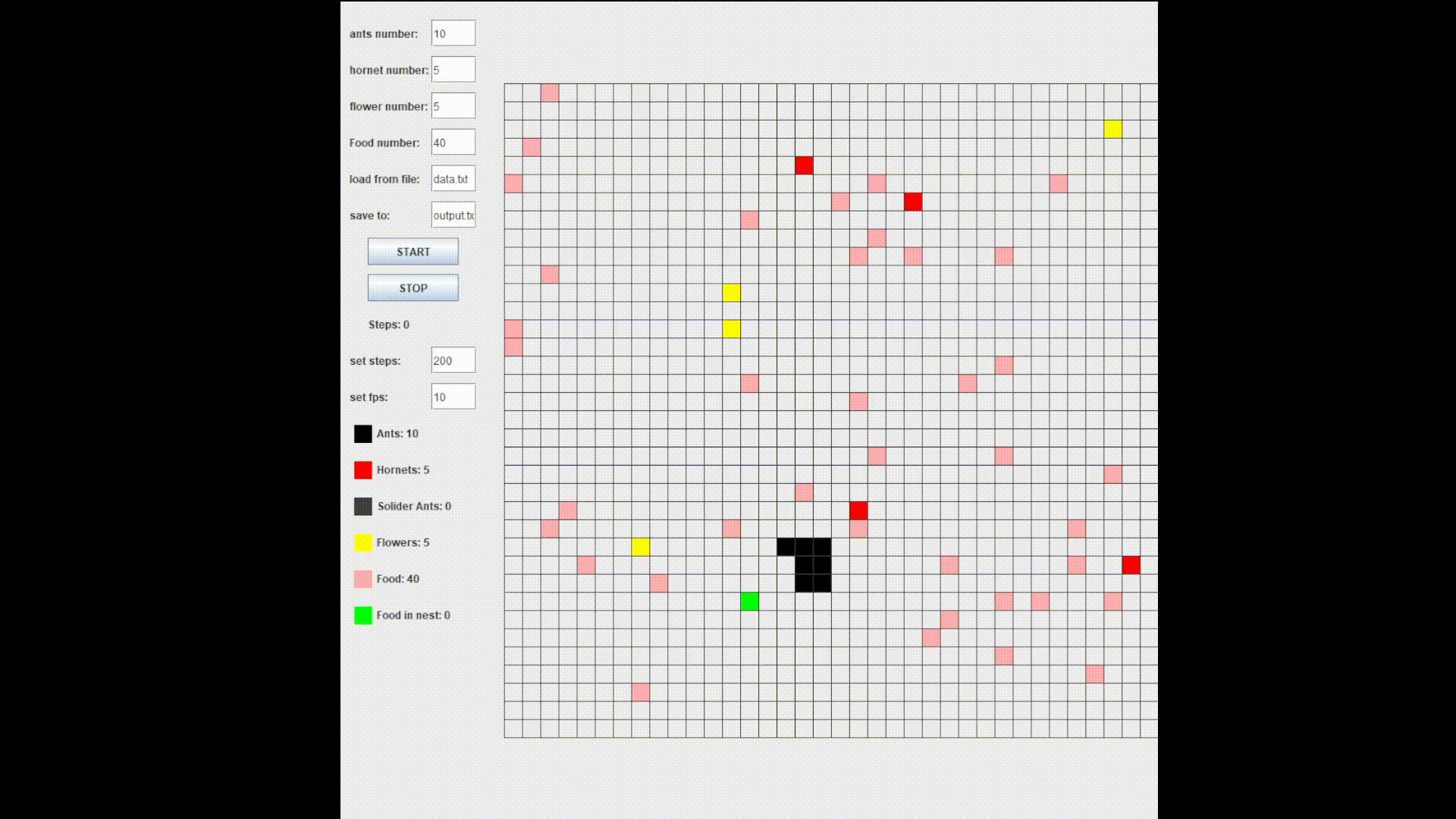Click the STOP button
Image resolution: width=1456 pixels, height=819 pixels.
point(413,288)
